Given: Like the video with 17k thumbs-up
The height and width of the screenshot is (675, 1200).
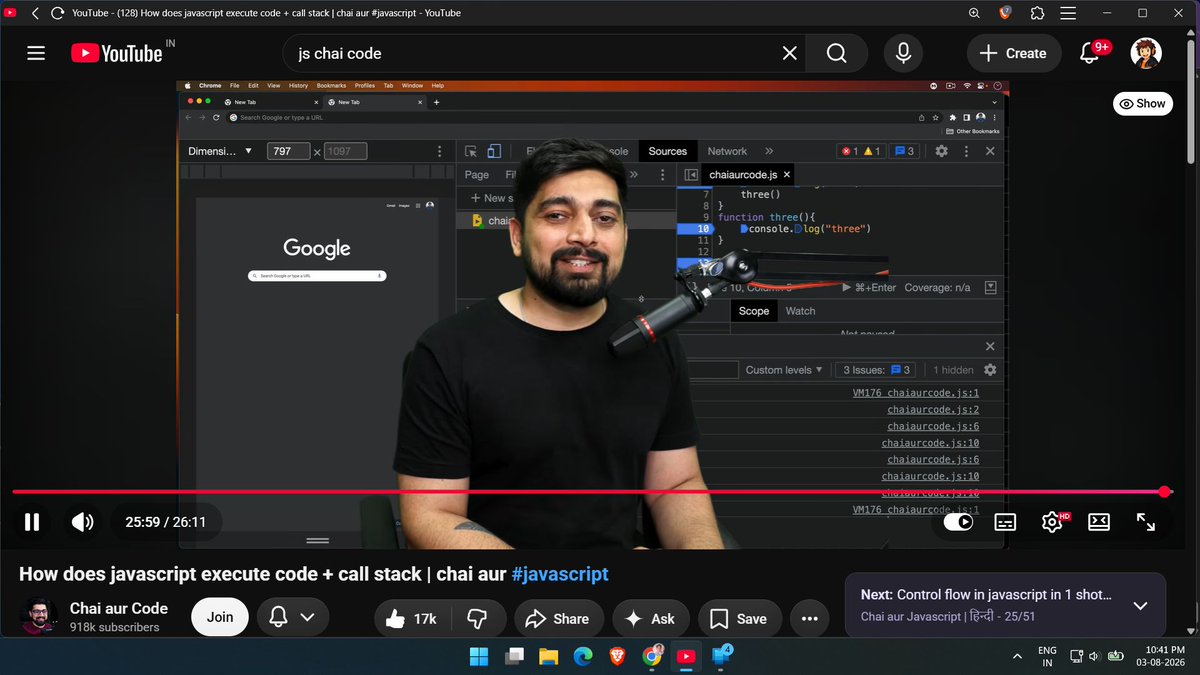Looking at the screenshot, I should pyautogui.click(x=412, y=619).
